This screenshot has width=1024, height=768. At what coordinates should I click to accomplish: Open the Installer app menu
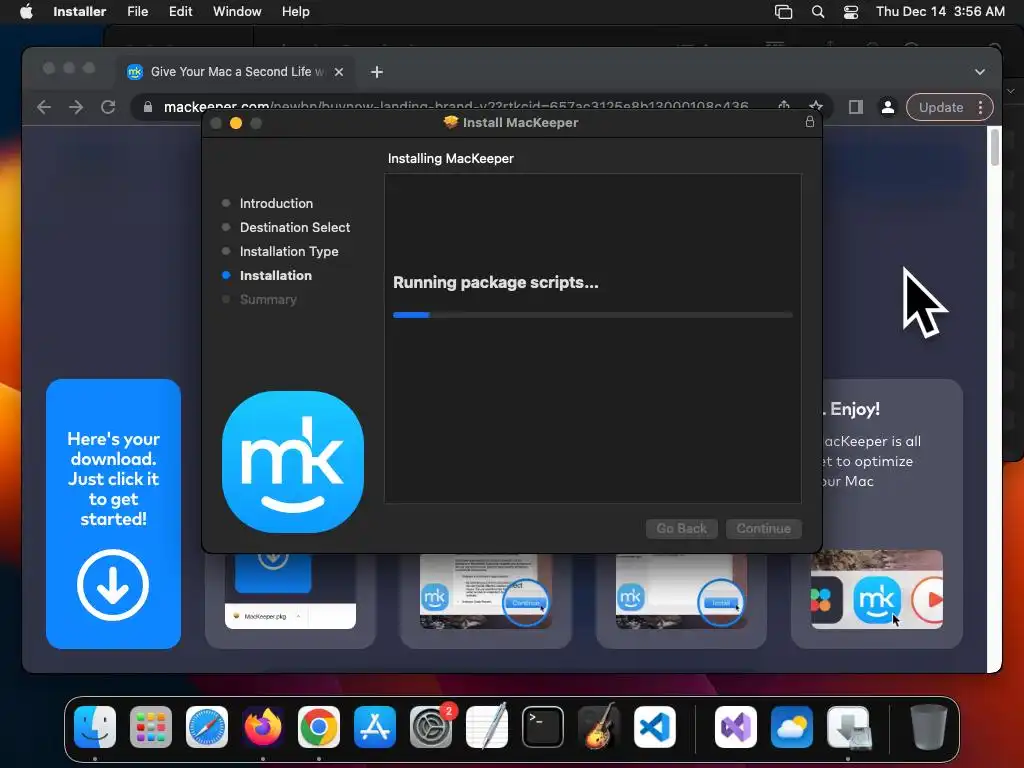coord(79,12)
